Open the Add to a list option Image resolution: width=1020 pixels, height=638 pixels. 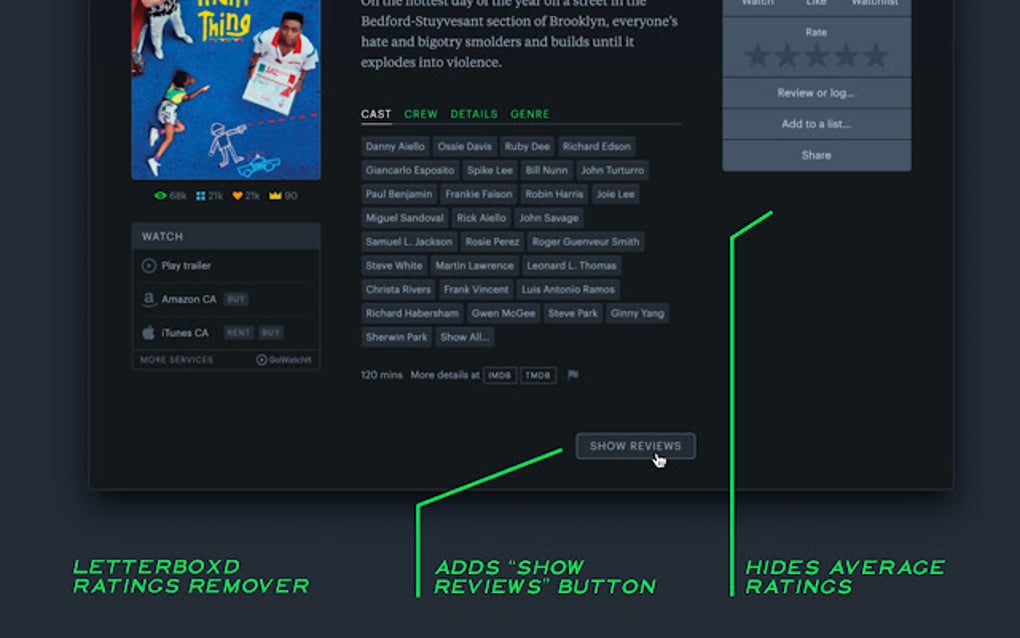click(x=816, y=124)
